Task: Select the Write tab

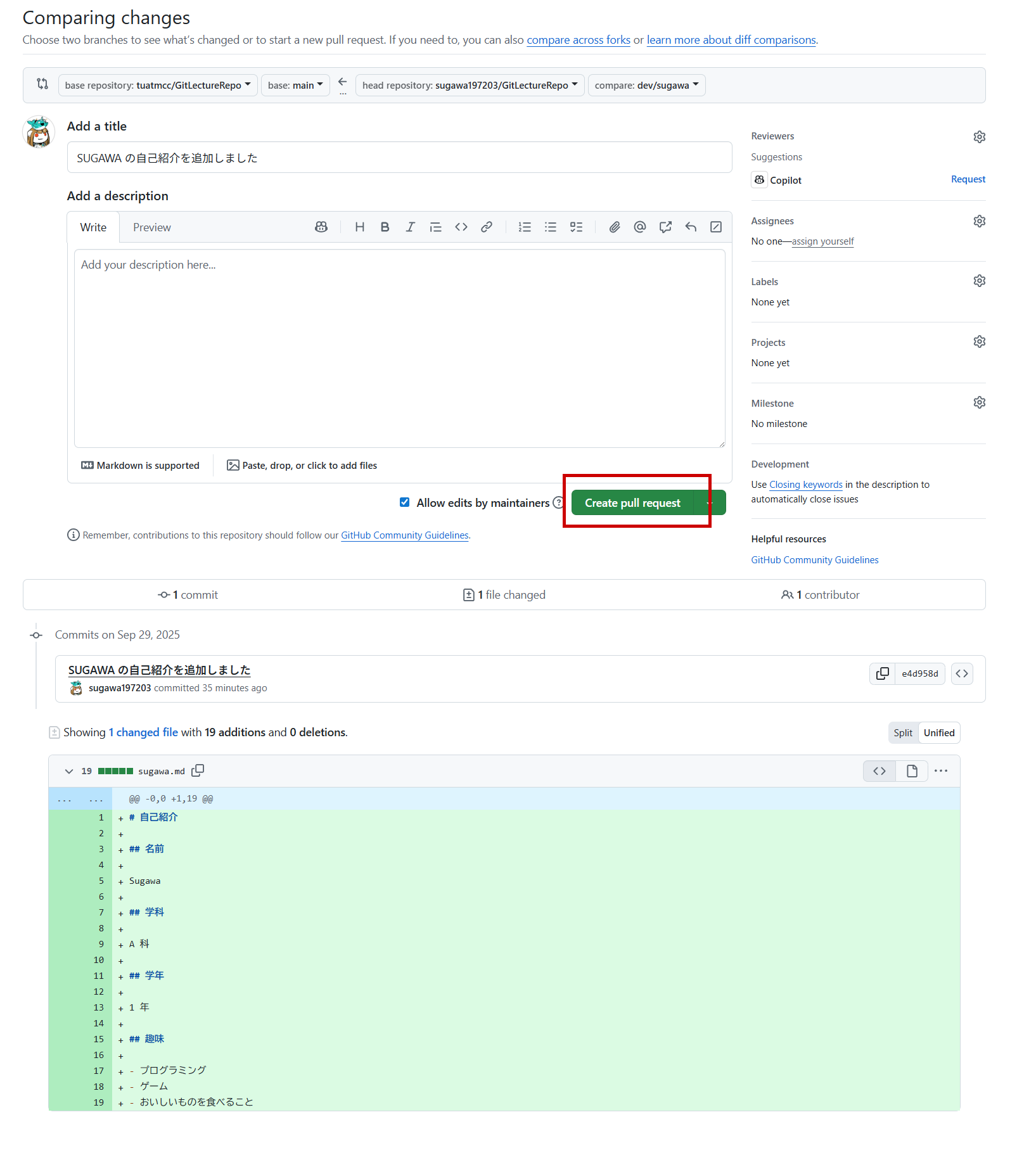Action: 93,227
